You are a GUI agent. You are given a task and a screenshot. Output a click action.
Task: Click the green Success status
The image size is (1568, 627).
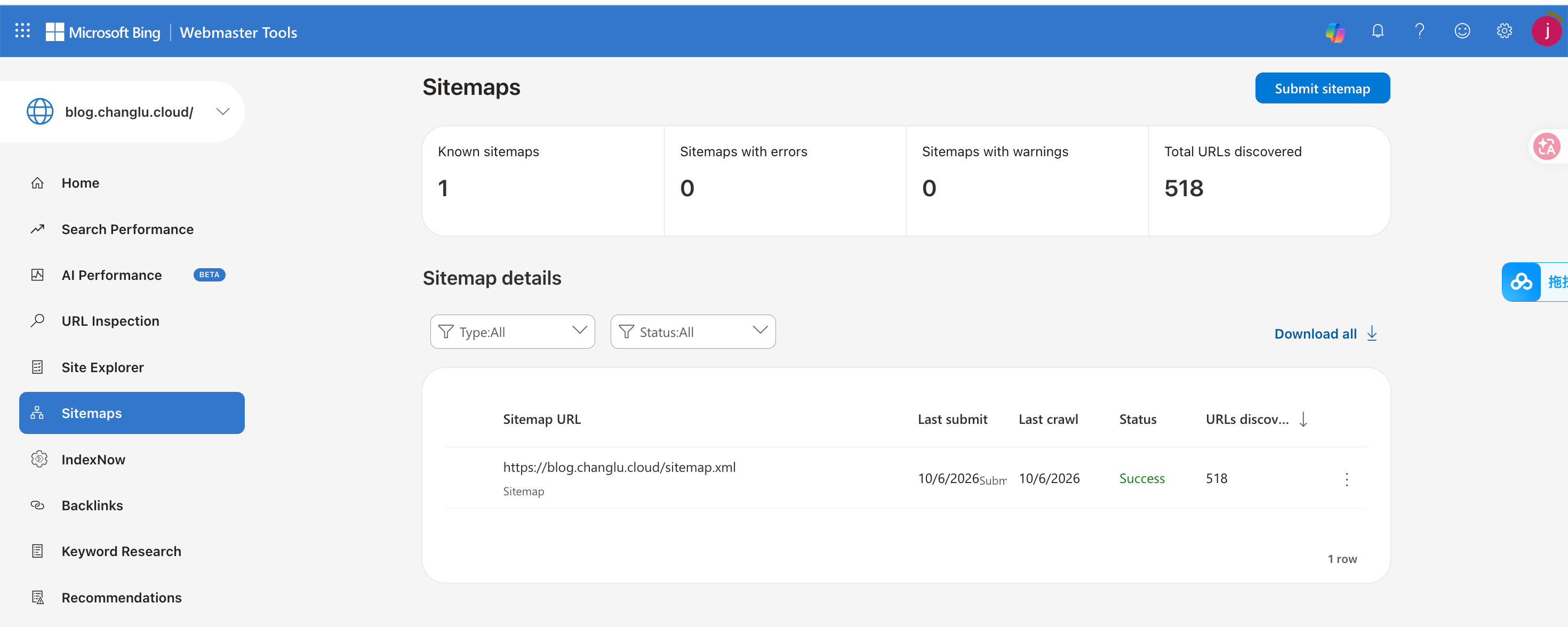1142,478
